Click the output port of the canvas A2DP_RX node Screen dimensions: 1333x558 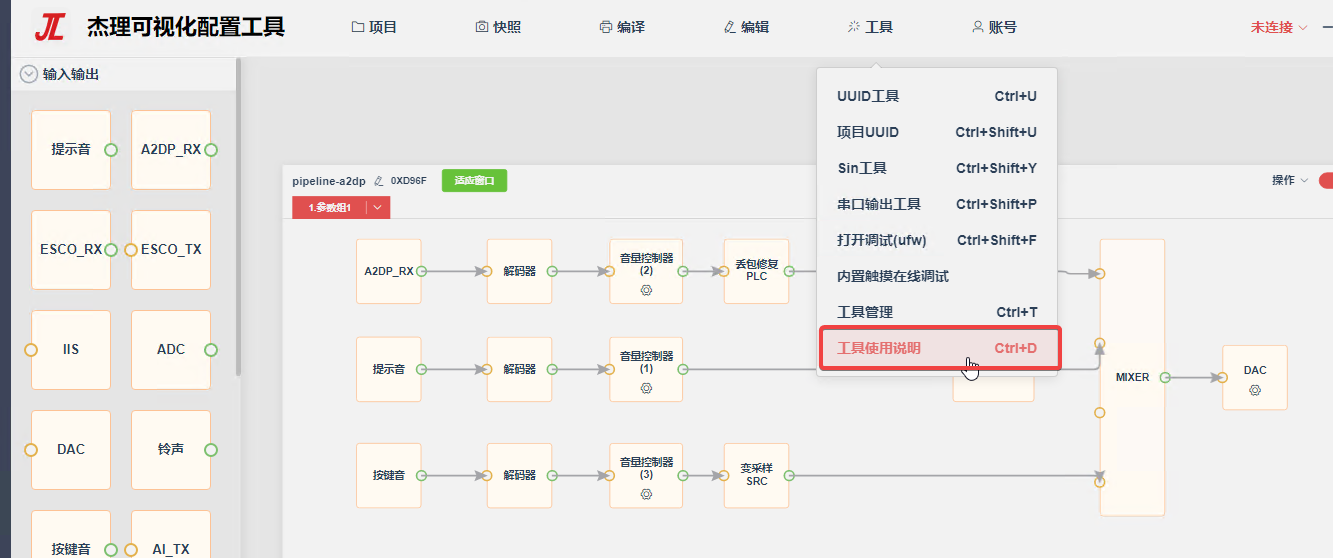click(x=422, y=271)
